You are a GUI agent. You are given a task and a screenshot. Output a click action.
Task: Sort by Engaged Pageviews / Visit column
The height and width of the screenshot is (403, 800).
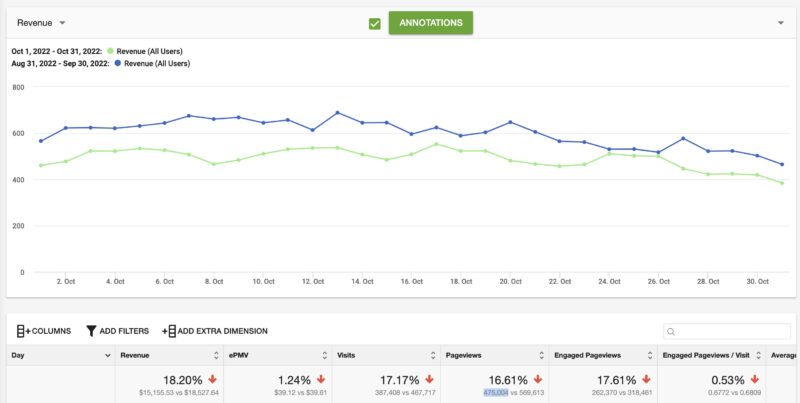pos(758,355)
